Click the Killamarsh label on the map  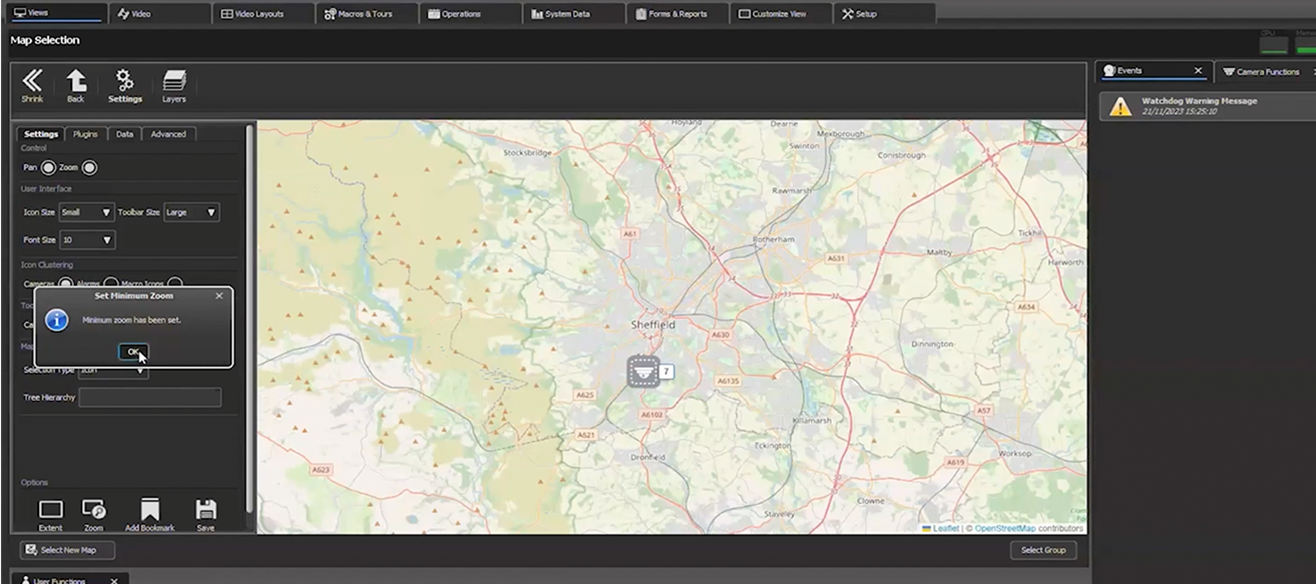click(x=810, y=421)
